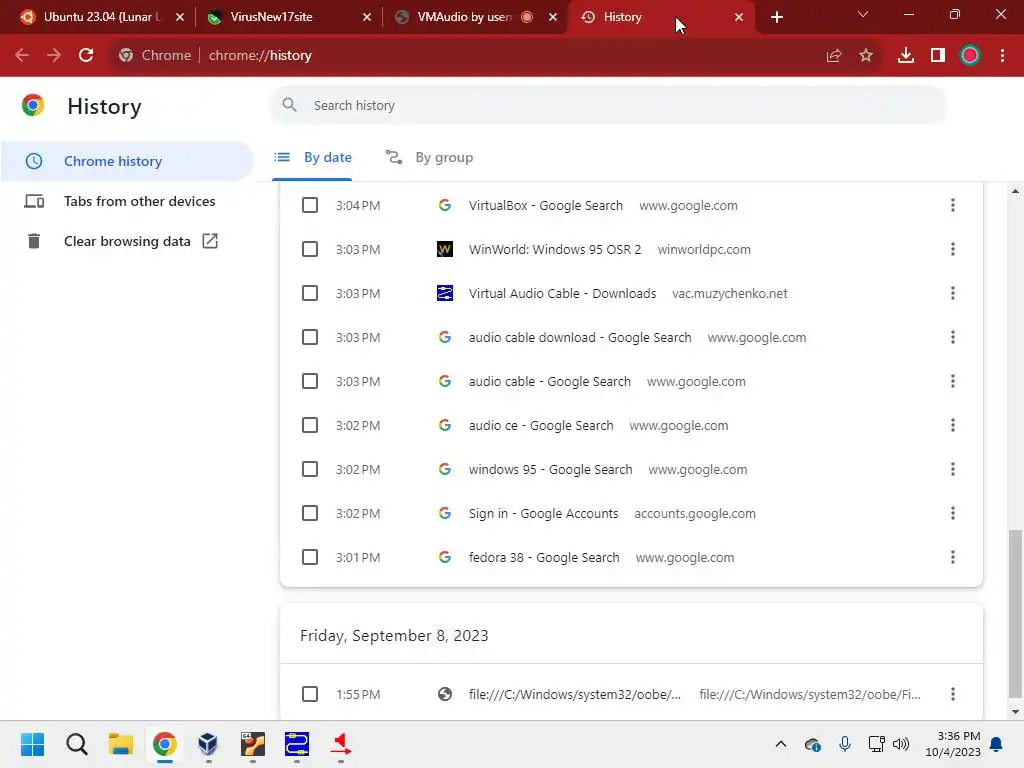The height and width of the screenshot is (768, 1024).
Task: Open Clear browsing data
Action: coord(127,241)
